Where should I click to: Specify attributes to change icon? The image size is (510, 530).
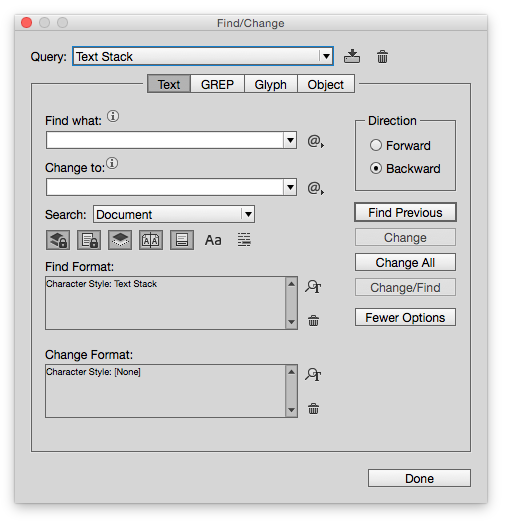(x=313, y=375)
